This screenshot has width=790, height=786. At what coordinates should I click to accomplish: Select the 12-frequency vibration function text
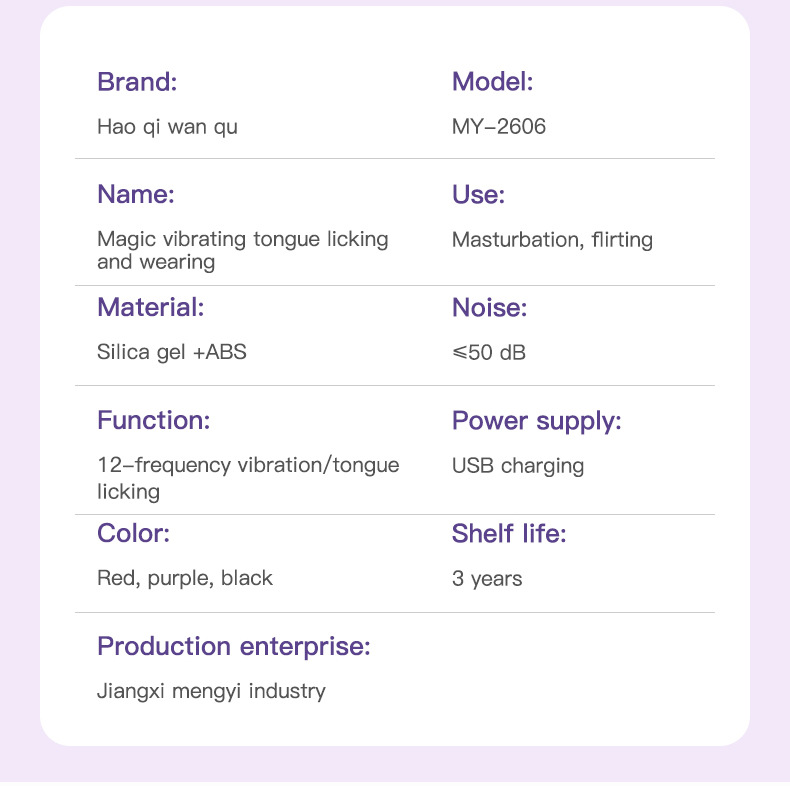coord(247,477)
